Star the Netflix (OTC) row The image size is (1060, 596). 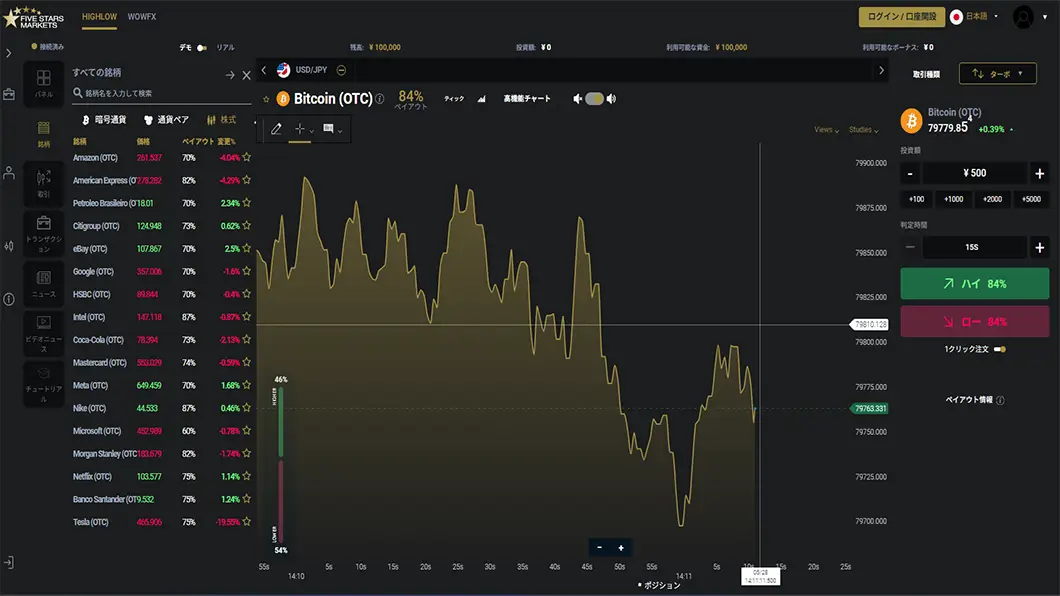pos(247,476)
